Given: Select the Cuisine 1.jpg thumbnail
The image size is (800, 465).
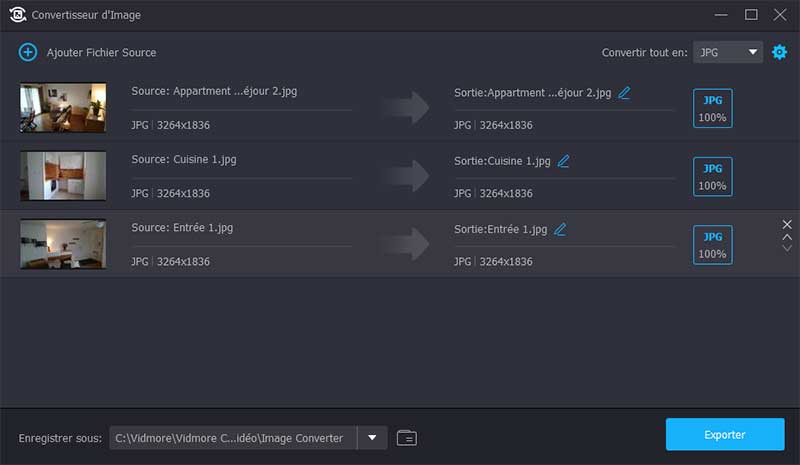Looking at the screenshot, I should [63, 176].
